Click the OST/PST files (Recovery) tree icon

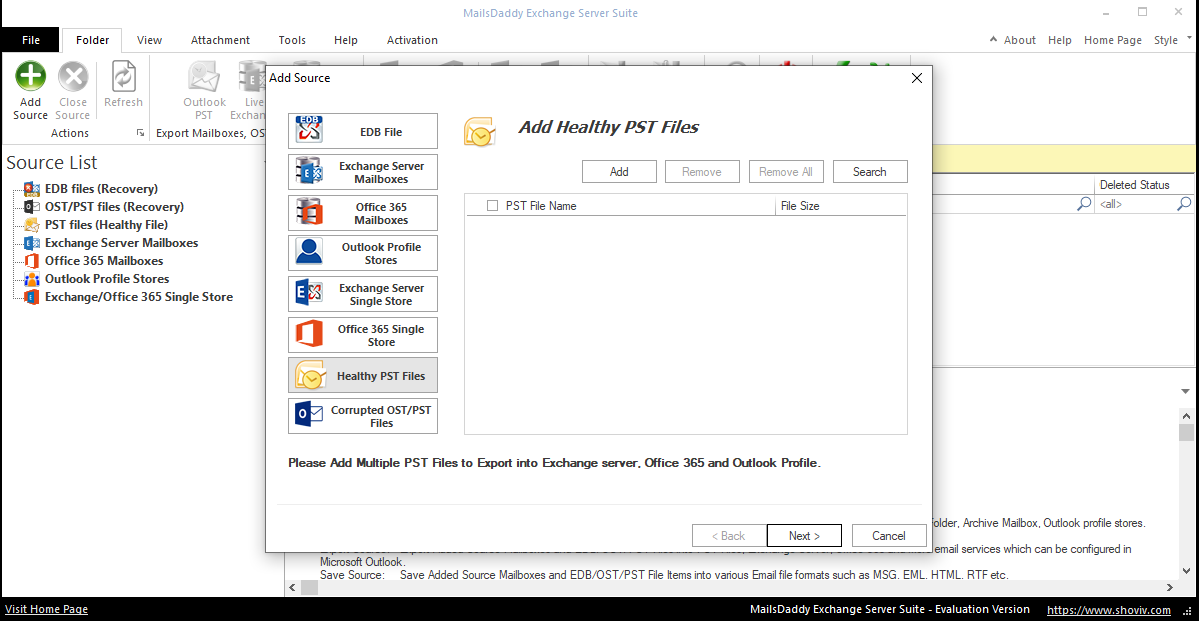(32, 206)
